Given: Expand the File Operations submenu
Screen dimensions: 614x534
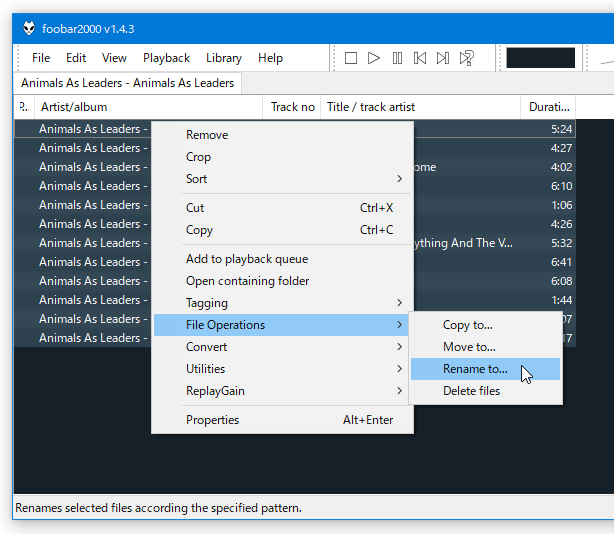Looking at the screenshot, I should point(282,325).
